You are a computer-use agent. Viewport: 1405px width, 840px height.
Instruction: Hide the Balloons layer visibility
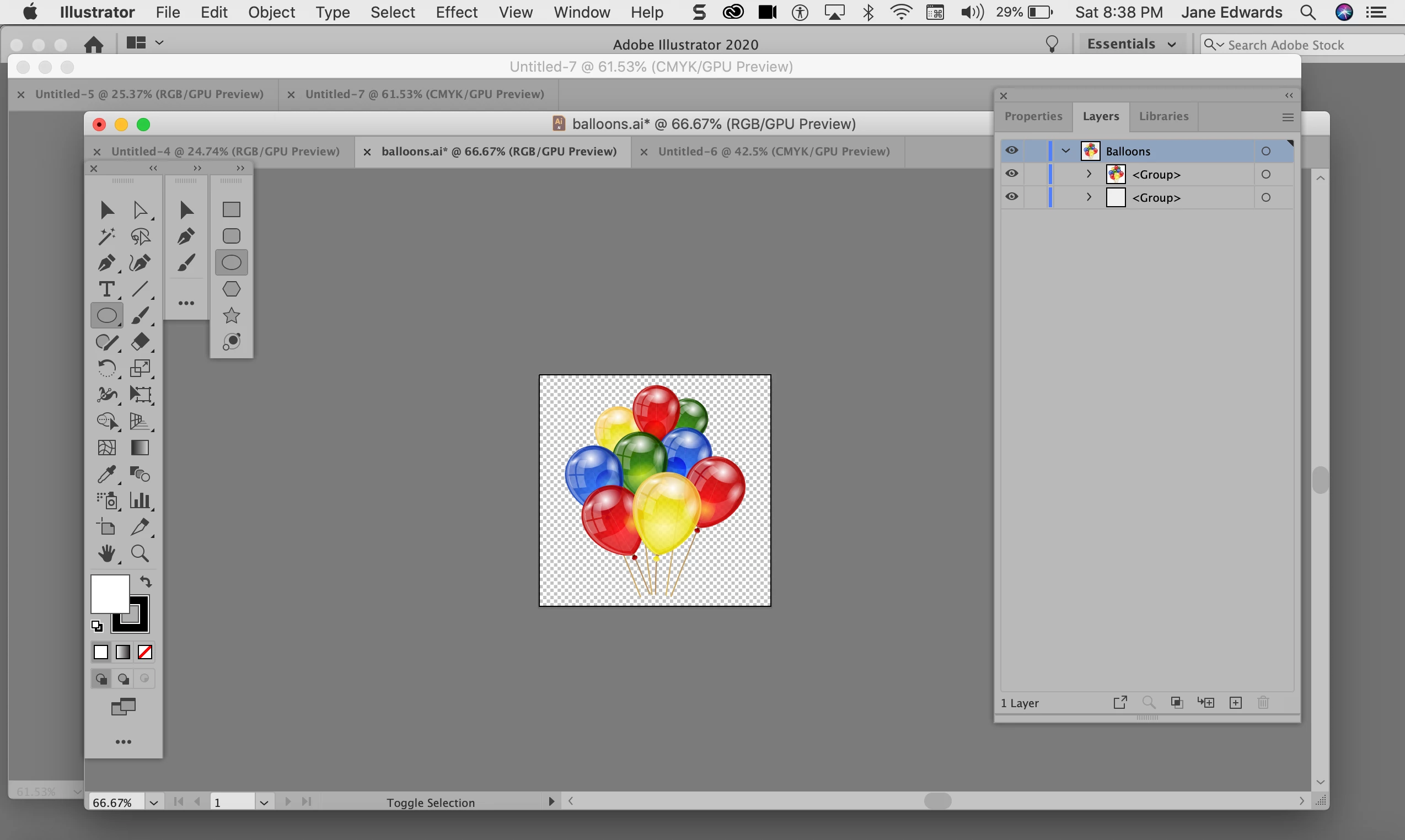click(1011, 150)
